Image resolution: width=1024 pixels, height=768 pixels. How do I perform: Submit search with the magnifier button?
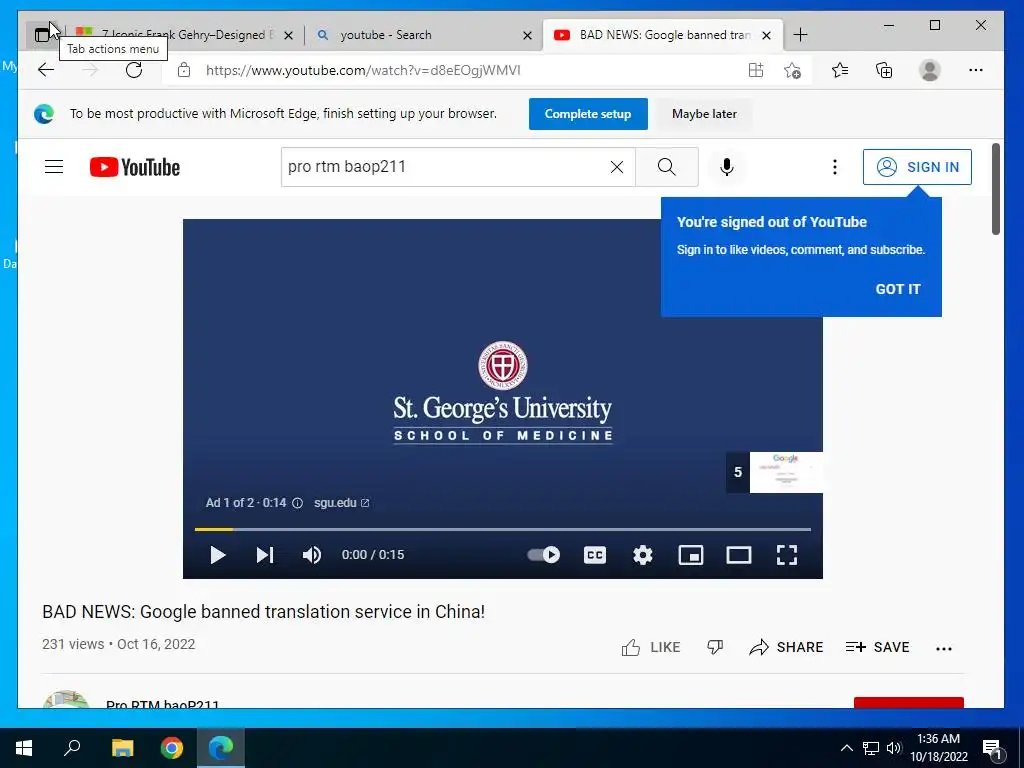pos(667,167)
